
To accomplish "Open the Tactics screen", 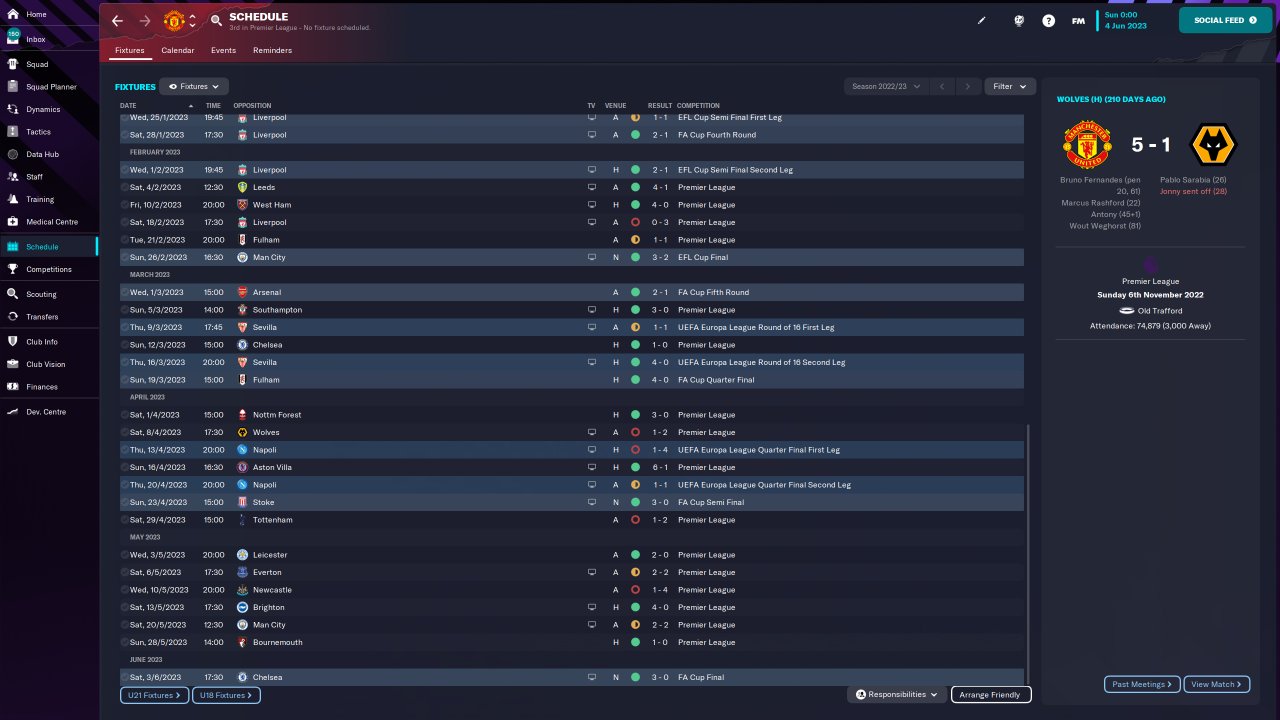I will point(38,132).
